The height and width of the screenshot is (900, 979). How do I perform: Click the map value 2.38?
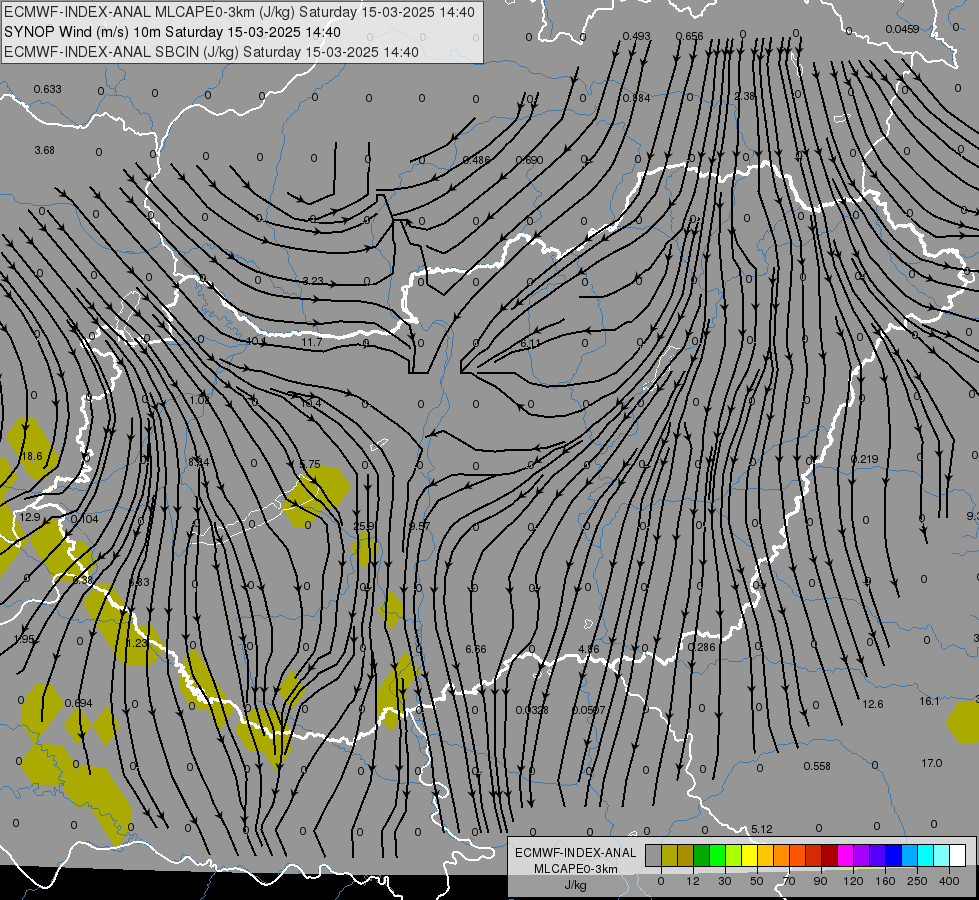(744, 96)
